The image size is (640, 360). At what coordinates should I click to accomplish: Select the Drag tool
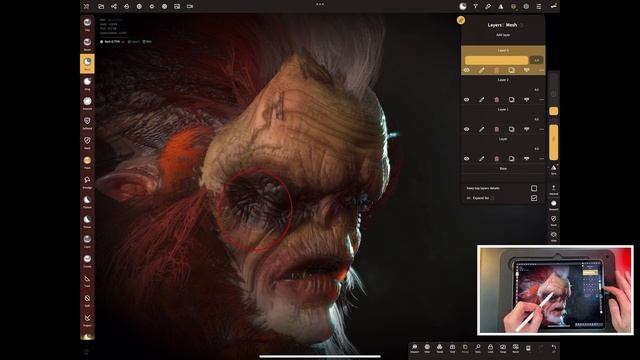[87, 83]
